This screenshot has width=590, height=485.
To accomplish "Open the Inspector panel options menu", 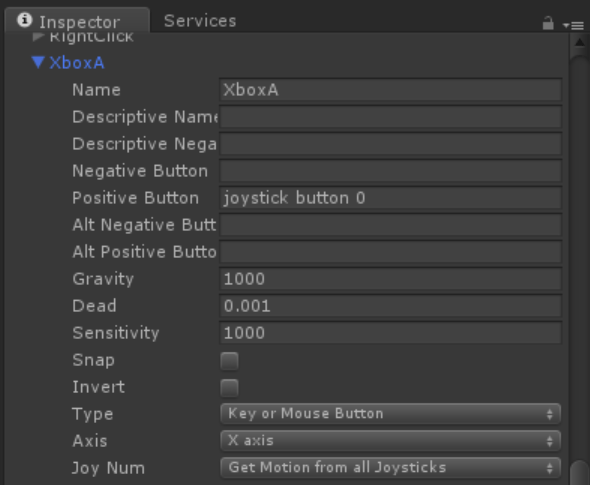I will (x=573, y=25).
